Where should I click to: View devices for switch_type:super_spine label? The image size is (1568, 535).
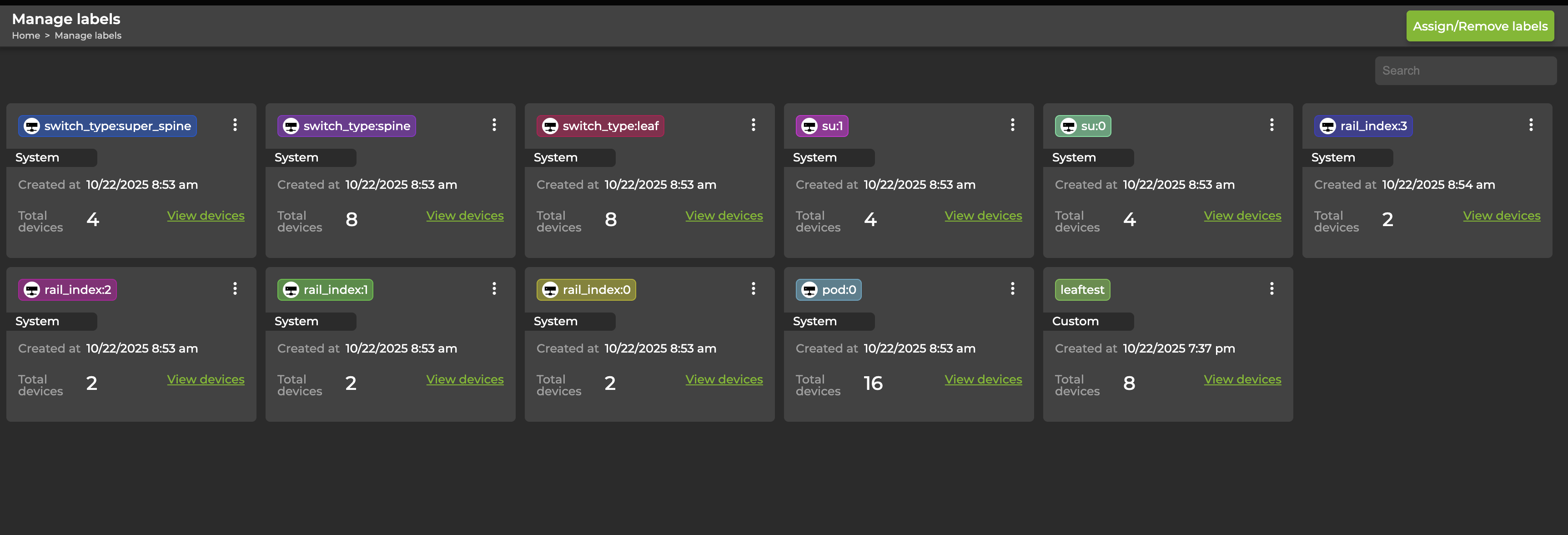pyautogui.click(x=206, y=216)
